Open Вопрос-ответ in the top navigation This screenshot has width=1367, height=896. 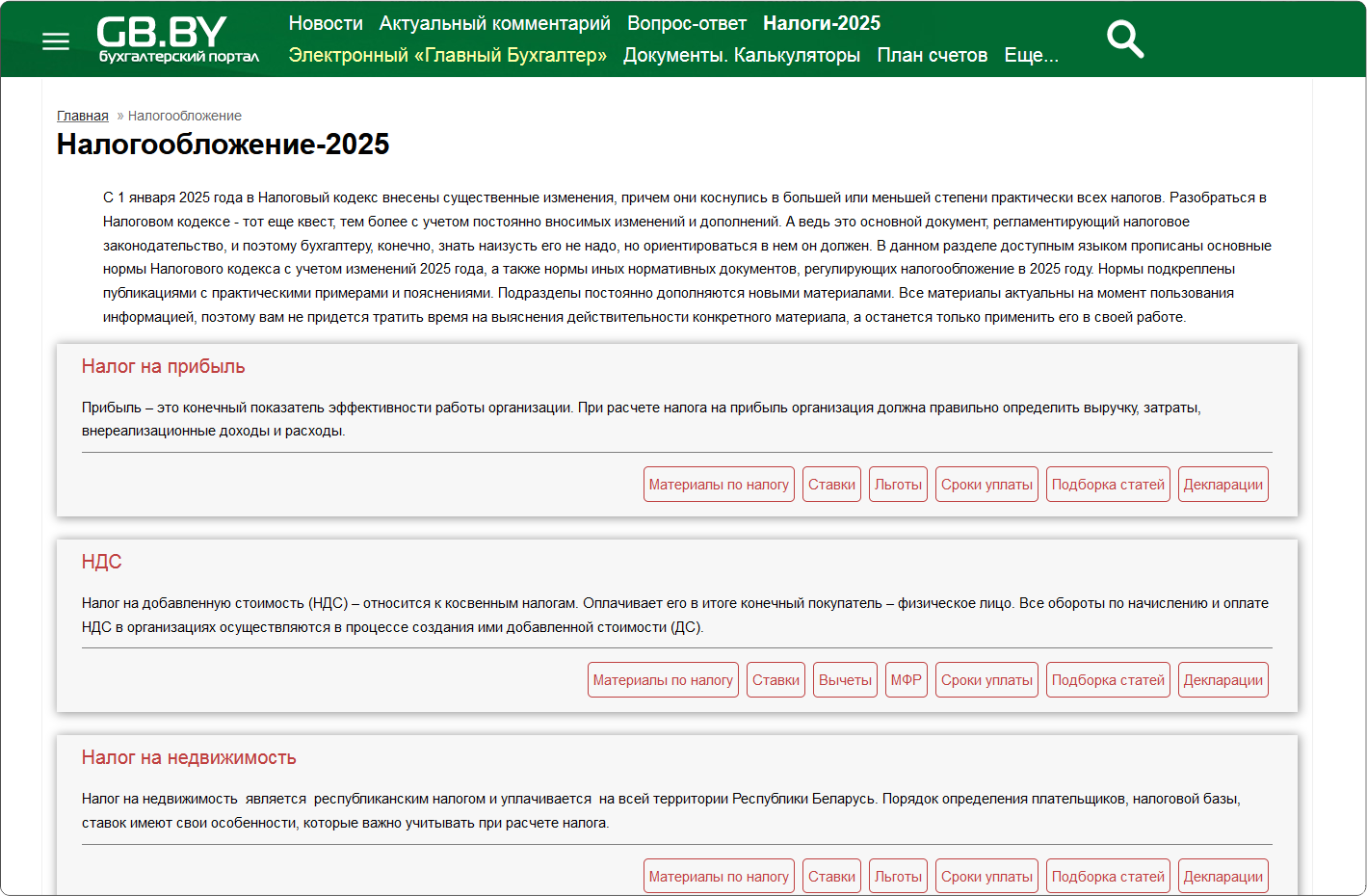[686, 23]
